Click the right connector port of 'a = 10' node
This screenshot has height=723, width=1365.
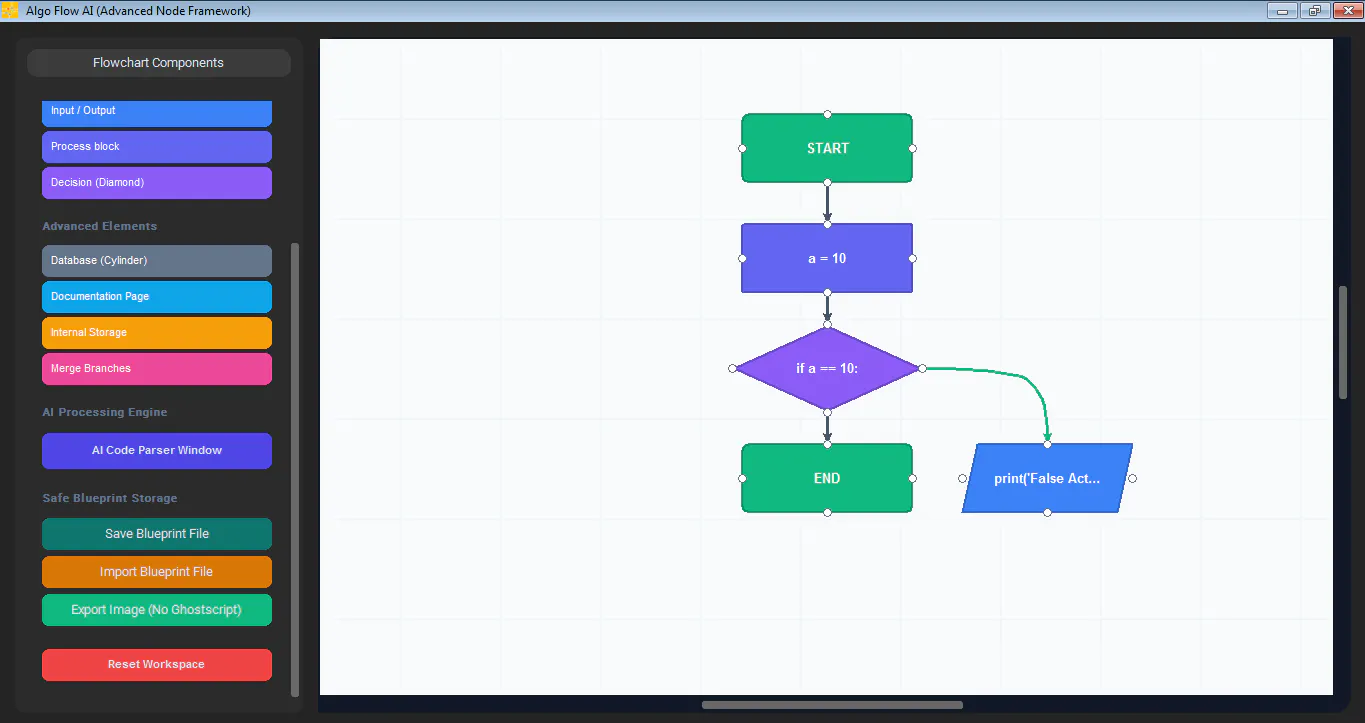pos(912,258)
